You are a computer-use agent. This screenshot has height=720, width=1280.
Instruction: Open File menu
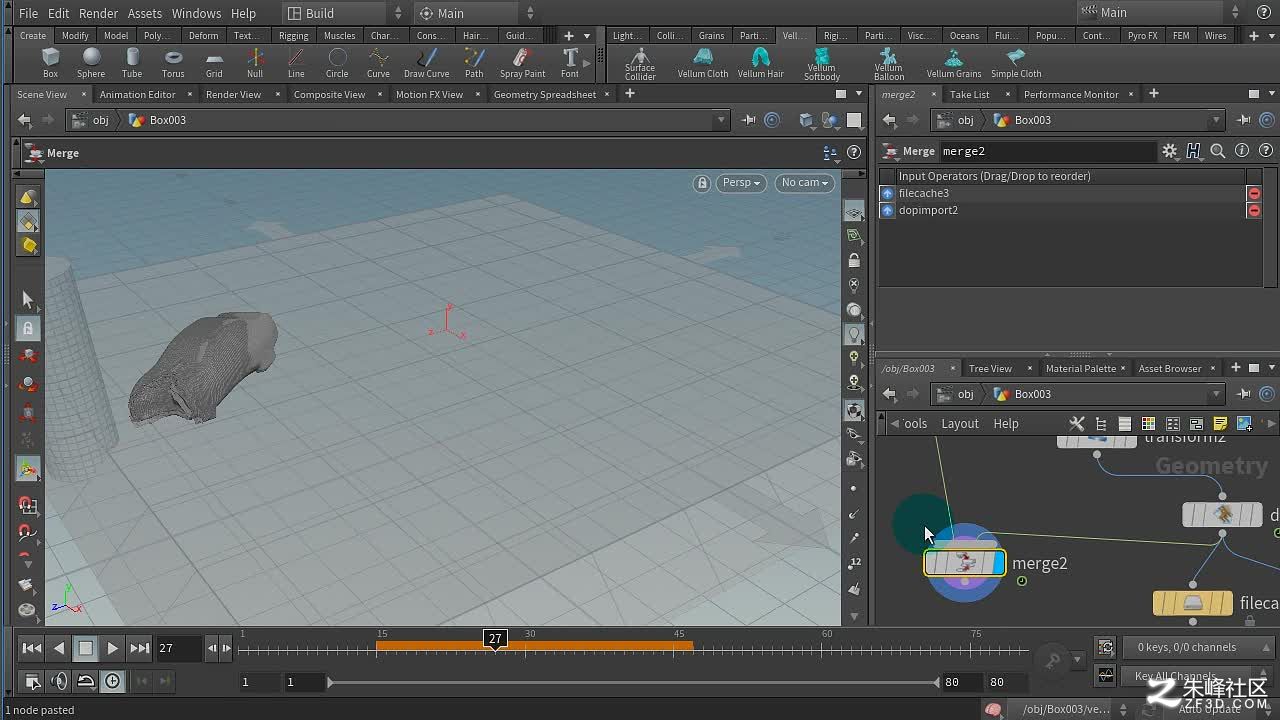click(x=28, y=13)
